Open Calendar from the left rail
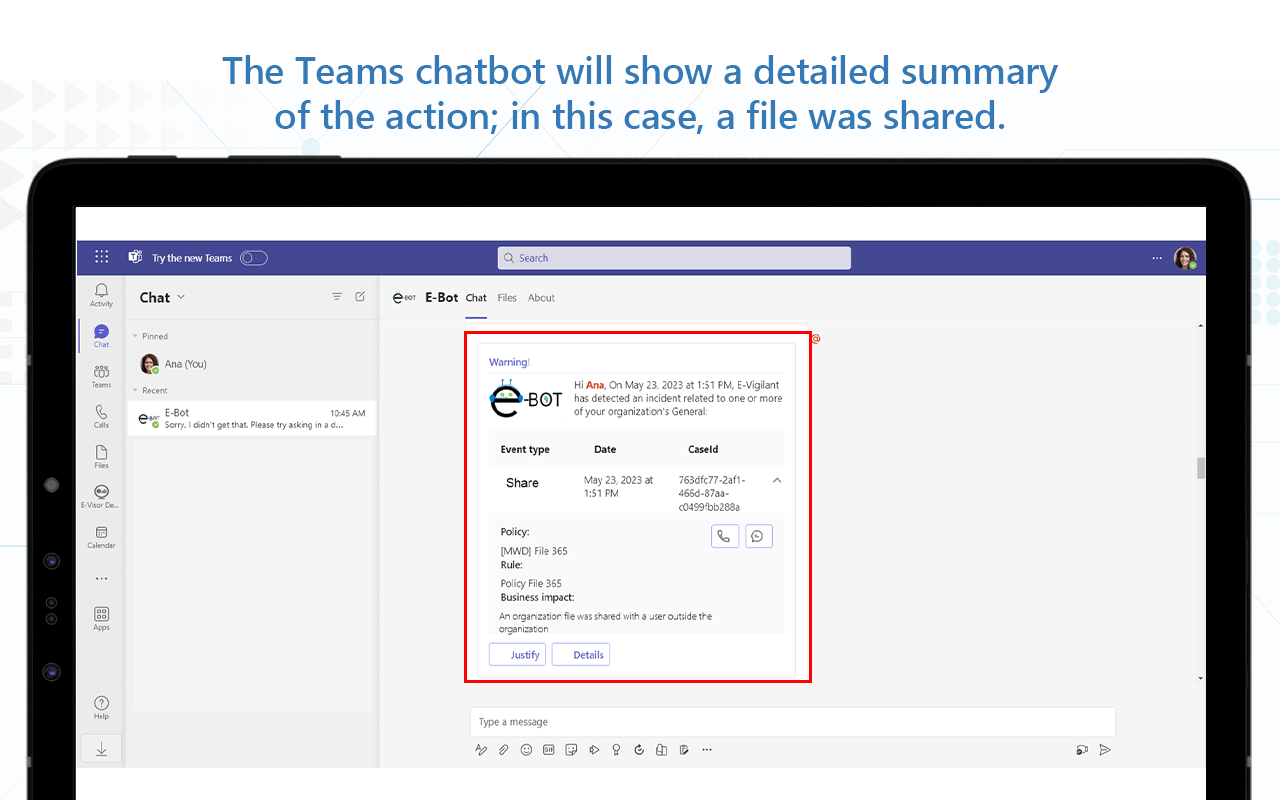The height and width of the screenshot is (800, 1280). (101, 537)
